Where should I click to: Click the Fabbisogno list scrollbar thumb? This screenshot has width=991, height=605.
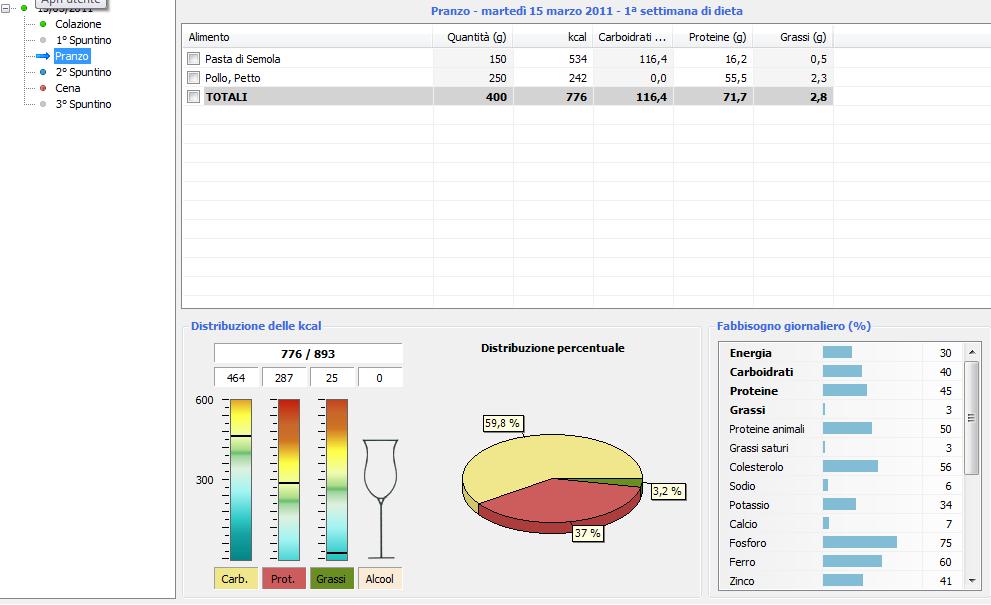click(972, 418)
